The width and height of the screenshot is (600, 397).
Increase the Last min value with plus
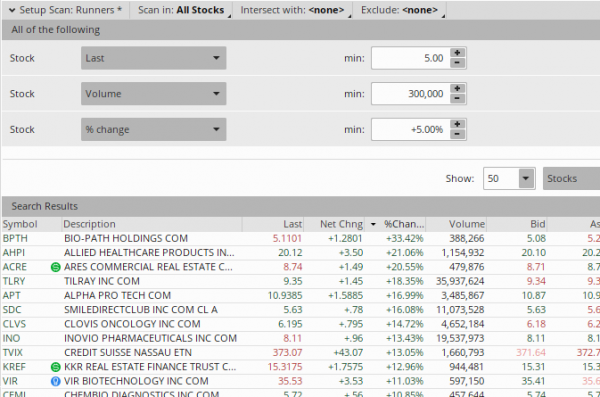pyautogui.click(x=457, y=53)
